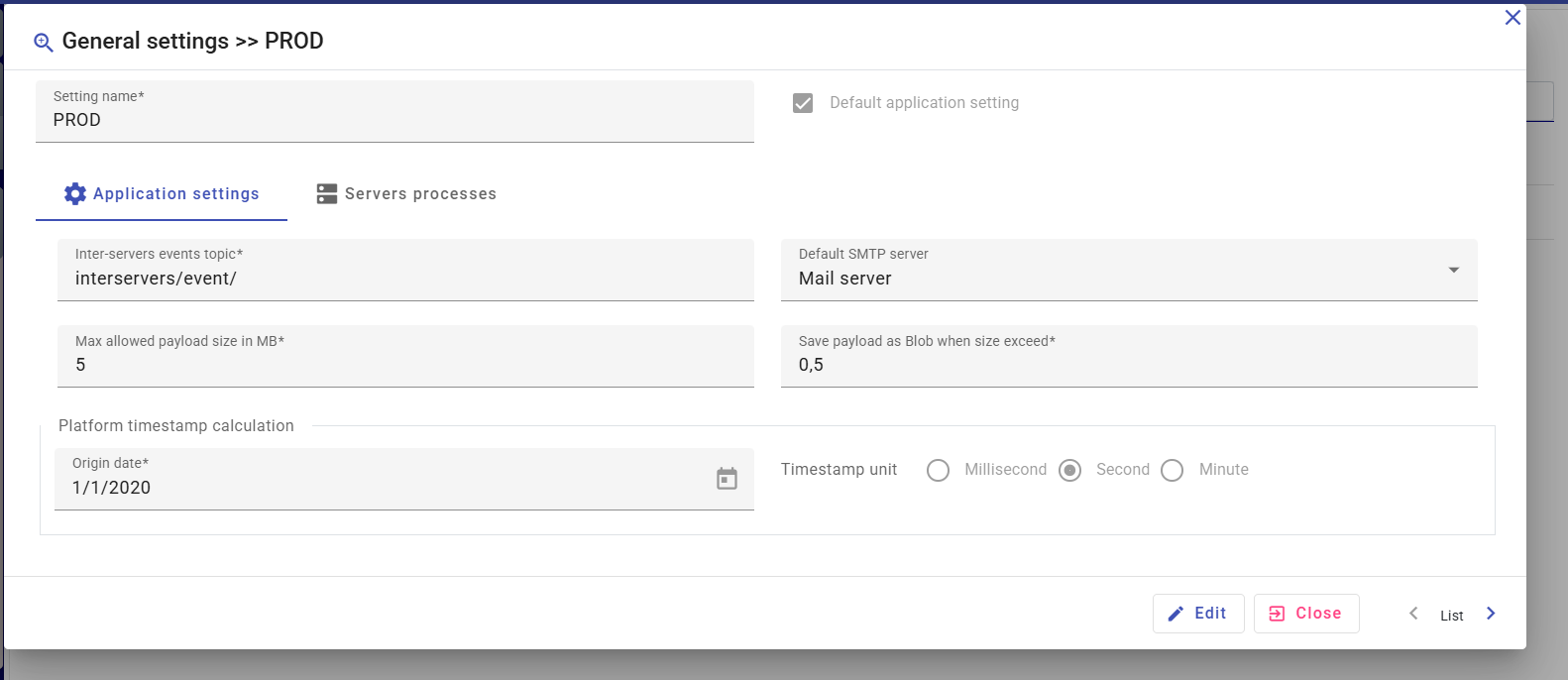The width and height of the screenshot is (1568, 680).
Task: Expand the Default SMTP server dropdown
Action: (1453, 271)
